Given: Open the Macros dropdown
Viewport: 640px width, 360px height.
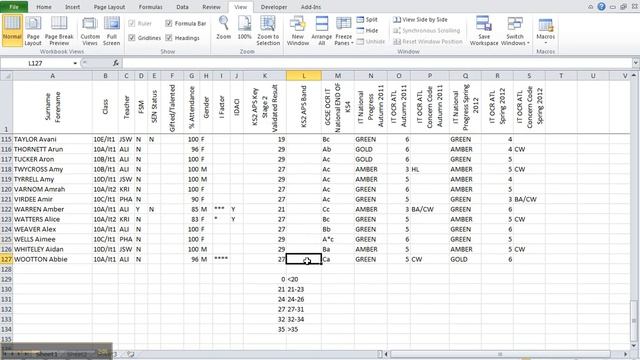Looking at the screenshot, I should click(x=546, y=30).
